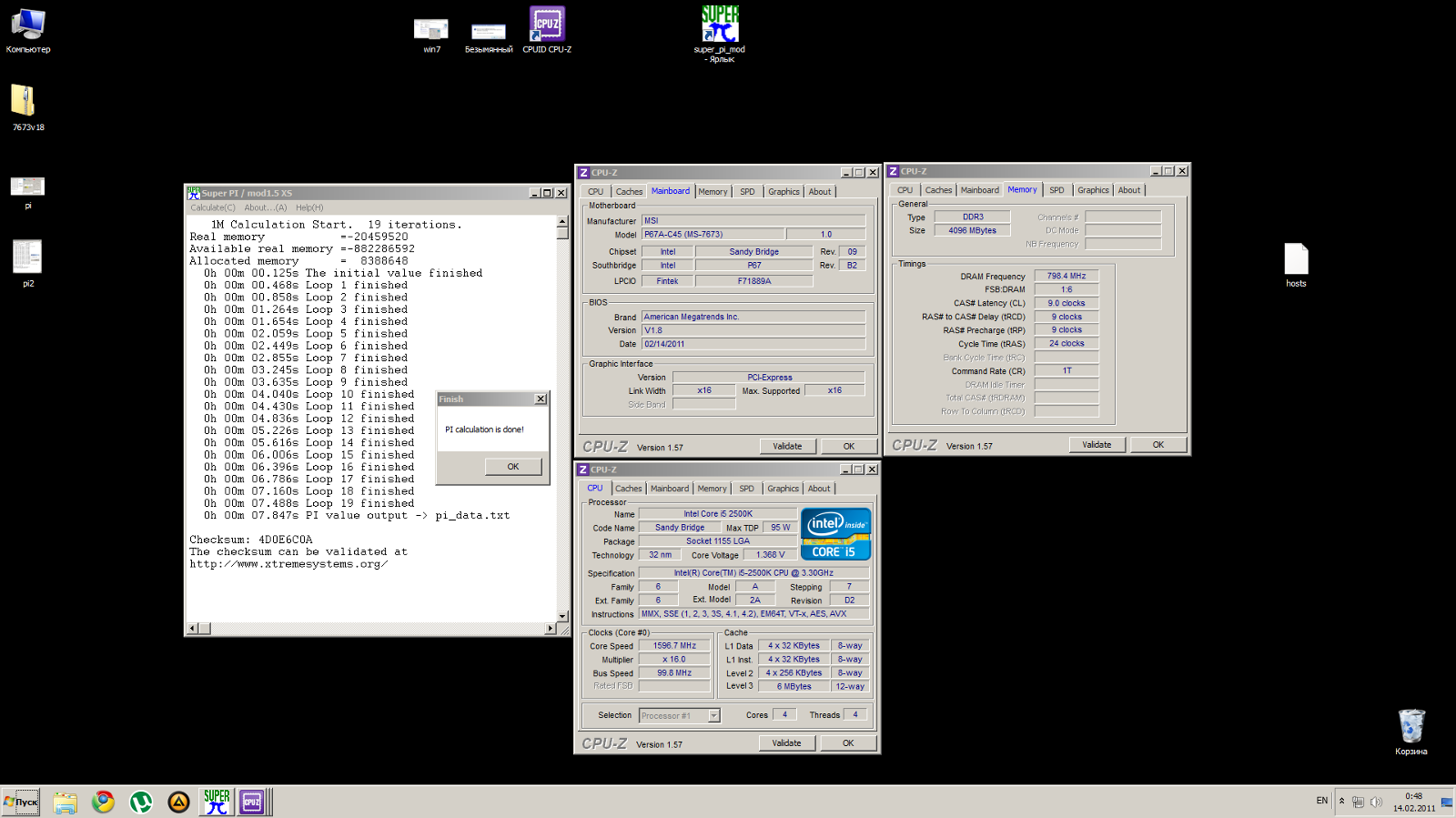Image resolution: width=1456 pixels, height=818 pixels.
Task: Click the EN language indicator
Action: point(1322,801)
